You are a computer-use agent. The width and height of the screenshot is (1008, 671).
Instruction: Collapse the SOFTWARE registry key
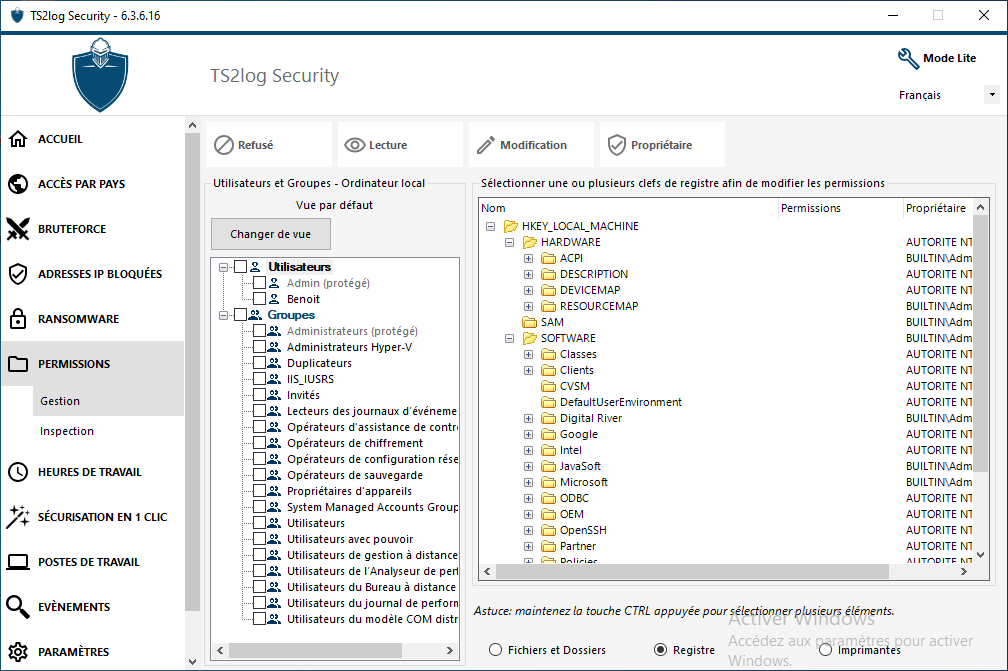pos(509,338)
